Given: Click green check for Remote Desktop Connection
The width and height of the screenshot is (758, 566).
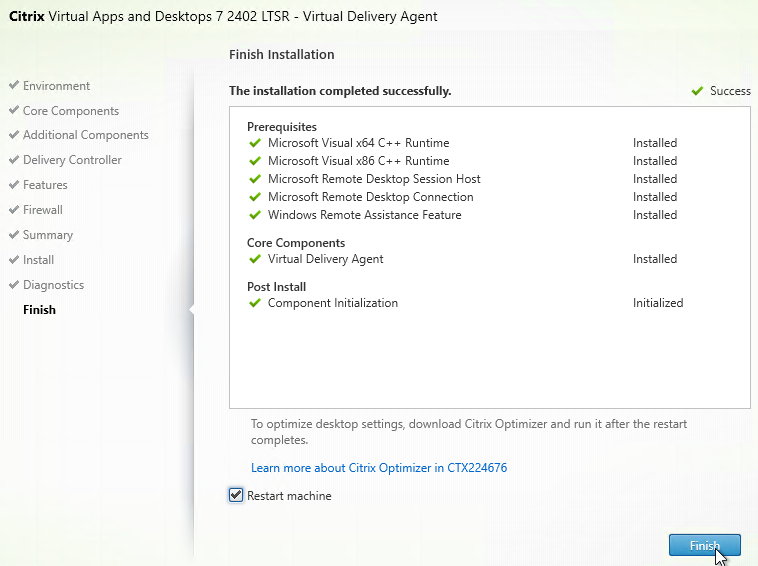Looking at the screenshot, I should tap(255, 197).
